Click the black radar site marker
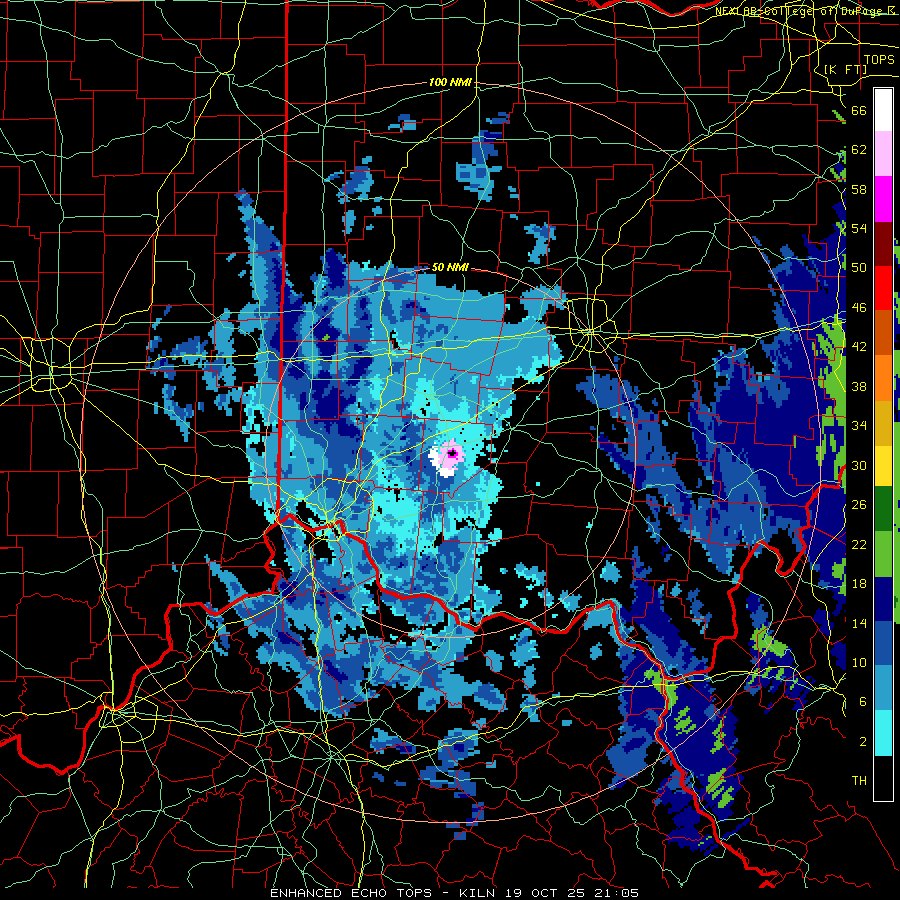 pos(452,454)
